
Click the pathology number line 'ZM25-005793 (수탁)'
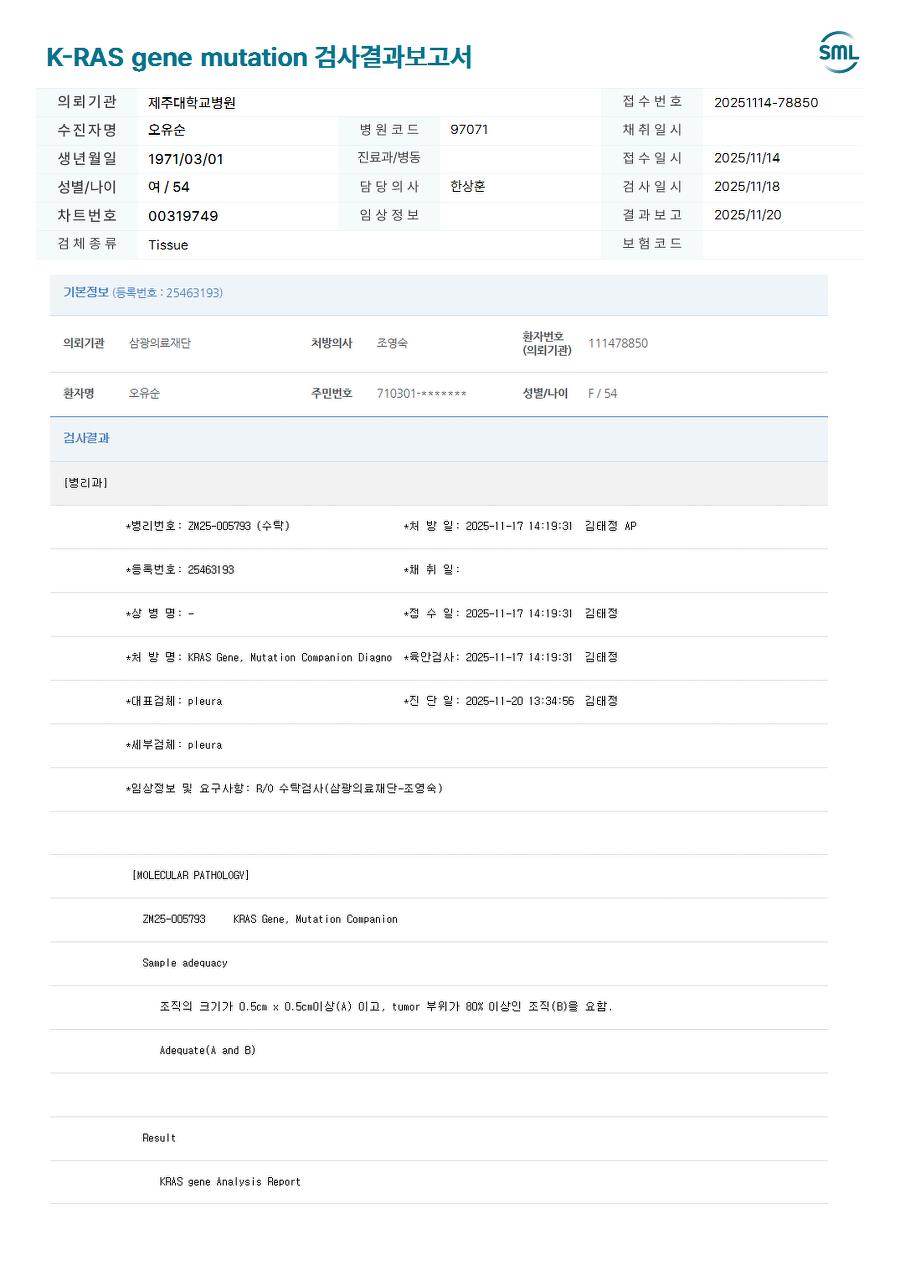[207, 526]
